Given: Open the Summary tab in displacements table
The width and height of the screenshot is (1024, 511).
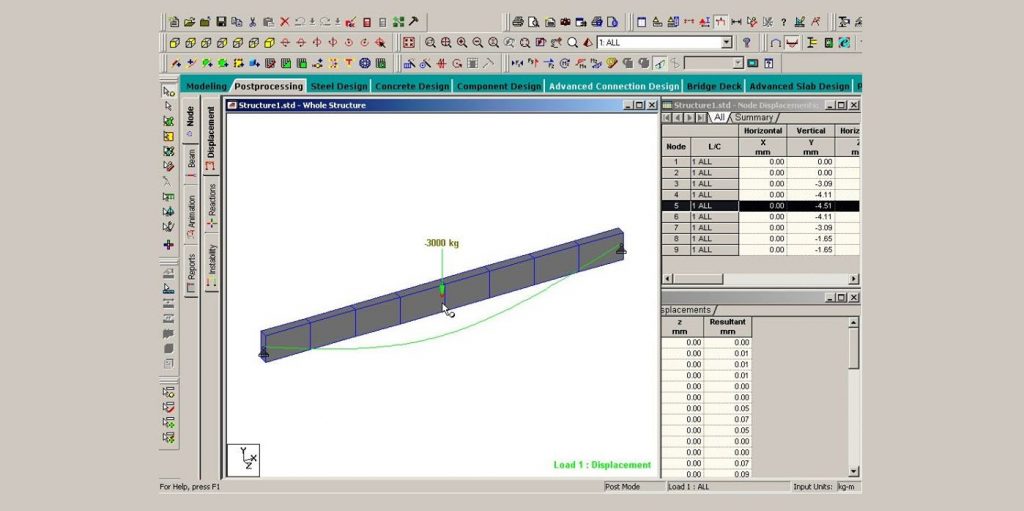Looking at the screenshot, I should click(x=754, y=117).
